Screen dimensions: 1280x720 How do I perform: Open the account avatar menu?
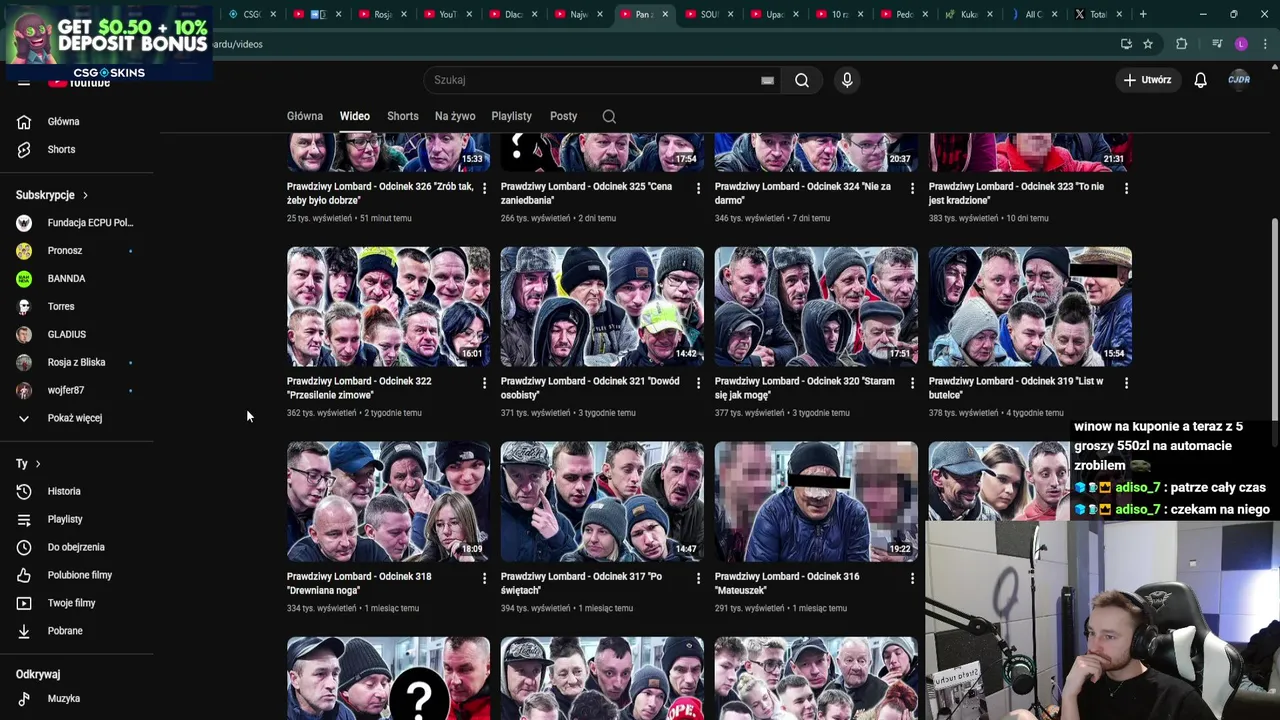(x=1239, y=80)
